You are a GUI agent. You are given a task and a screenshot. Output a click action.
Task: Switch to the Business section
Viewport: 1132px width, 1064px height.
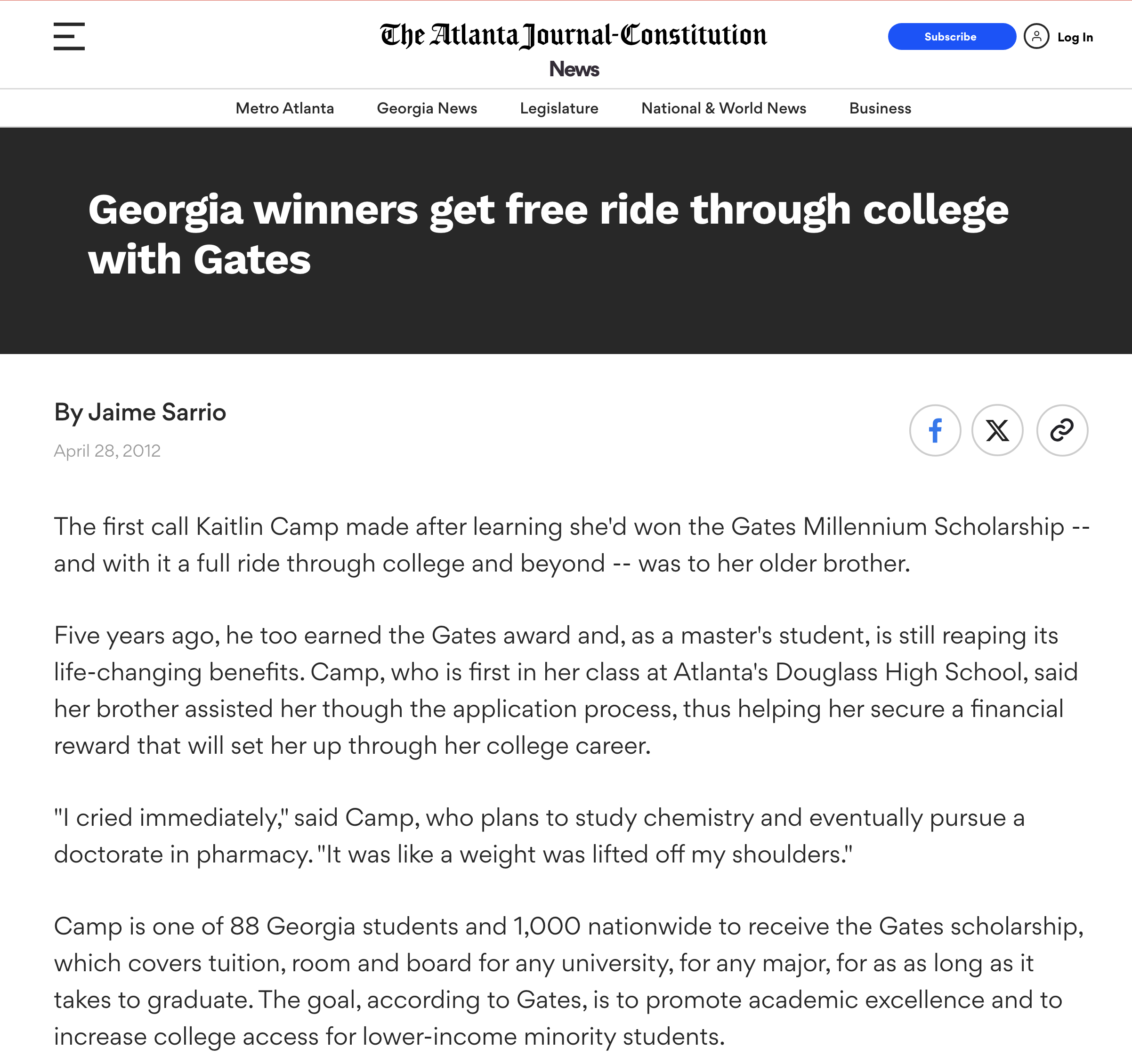coord(880,108)
